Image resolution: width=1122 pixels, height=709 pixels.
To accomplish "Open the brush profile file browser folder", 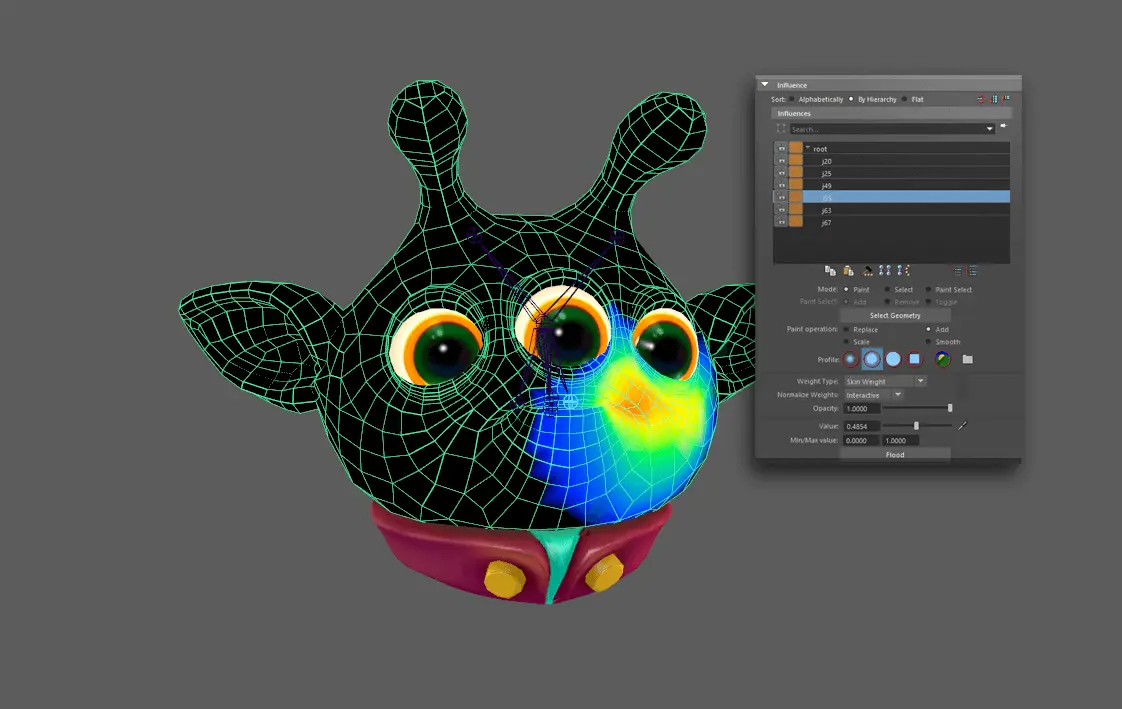I will pyautogui.click(x=967, y=359).
